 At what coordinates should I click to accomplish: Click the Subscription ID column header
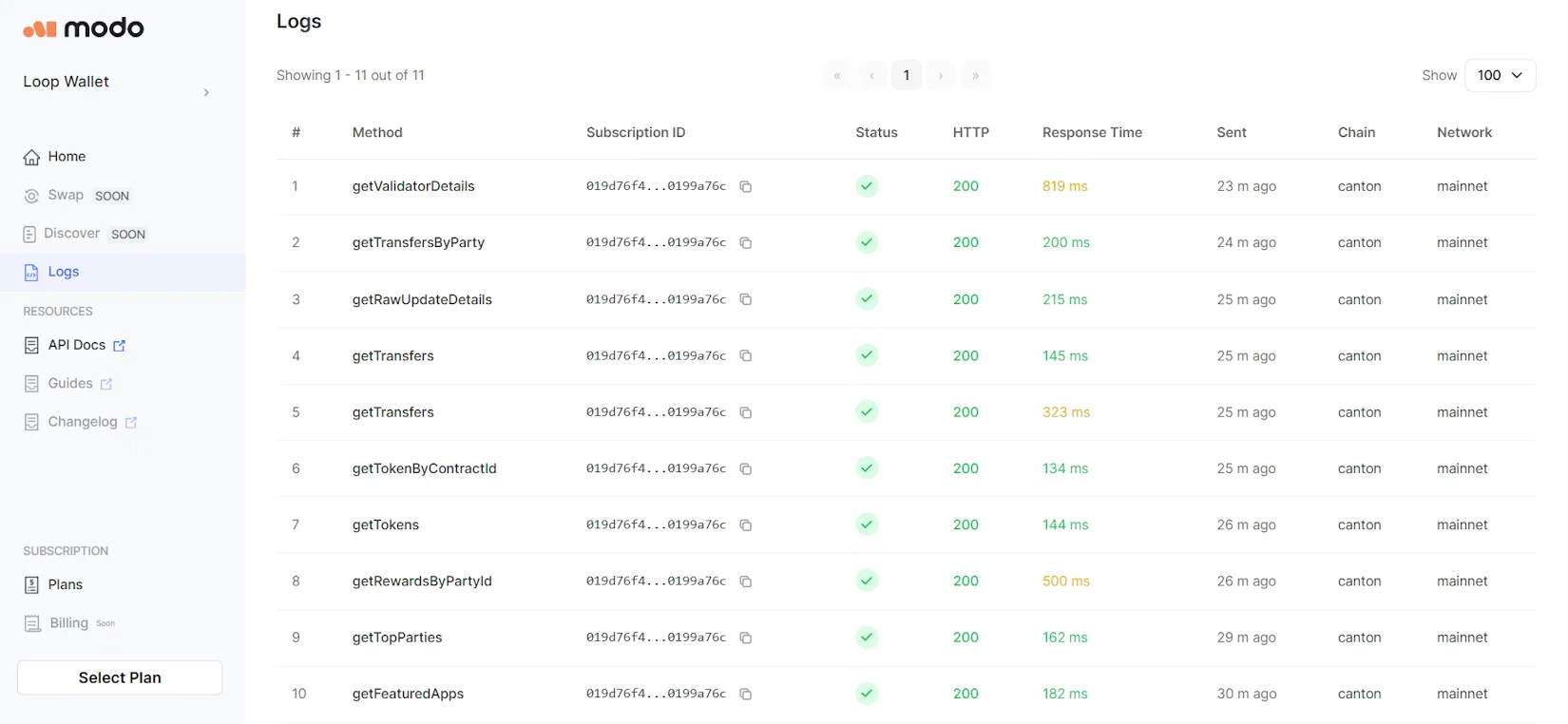point(636,132)
